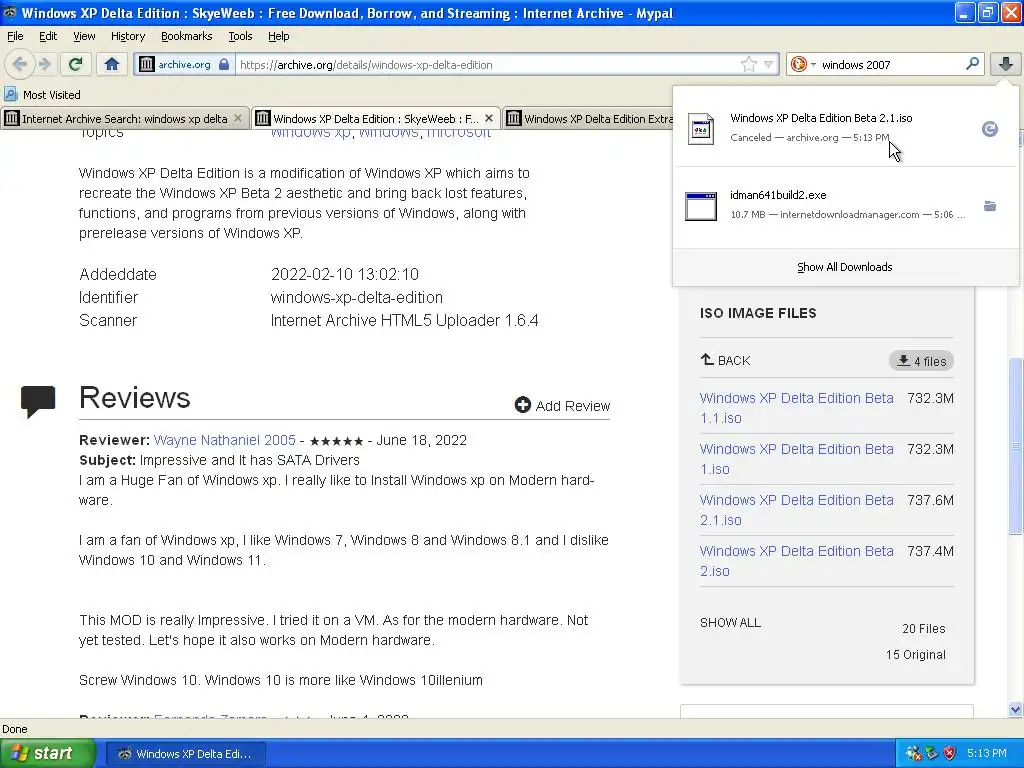Open the Bookmarks menu

(x=186, y=36)
